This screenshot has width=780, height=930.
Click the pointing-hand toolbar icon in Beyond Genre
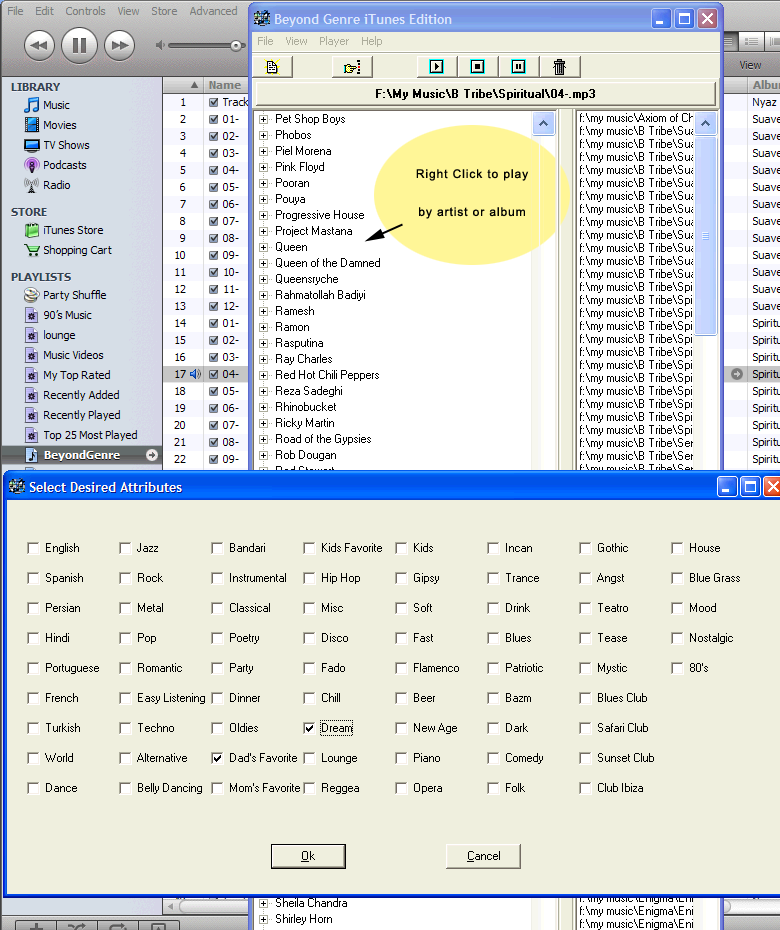click(x=352, y=67)
